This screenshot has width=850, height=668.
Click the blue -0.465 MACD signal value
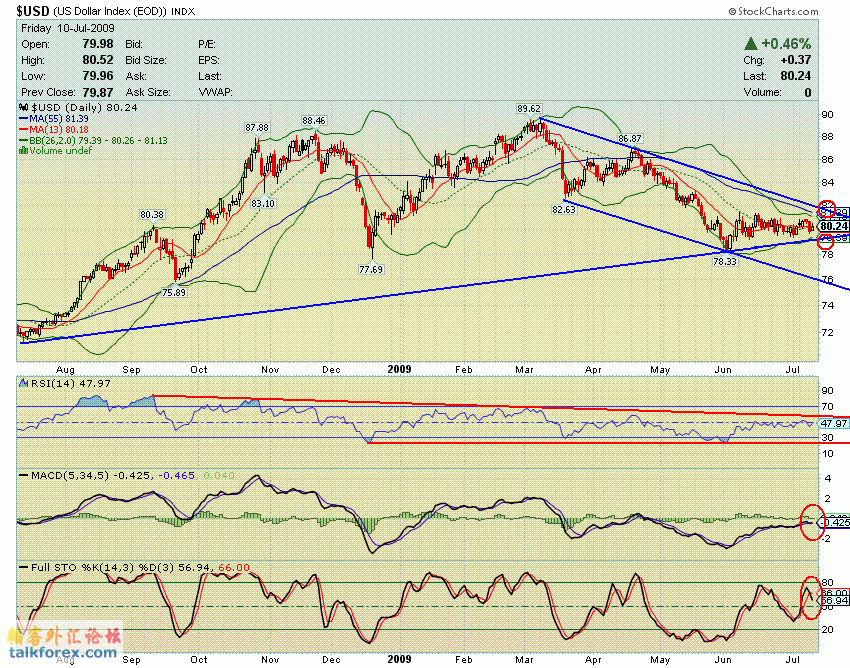pos(177,476)
